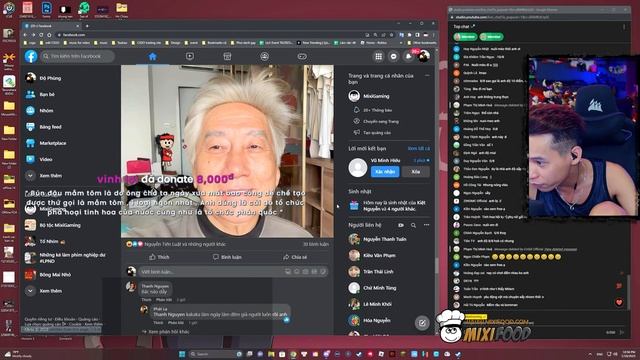
Task: Open the Facebook logo home link
Action: [x=31, y=56]
